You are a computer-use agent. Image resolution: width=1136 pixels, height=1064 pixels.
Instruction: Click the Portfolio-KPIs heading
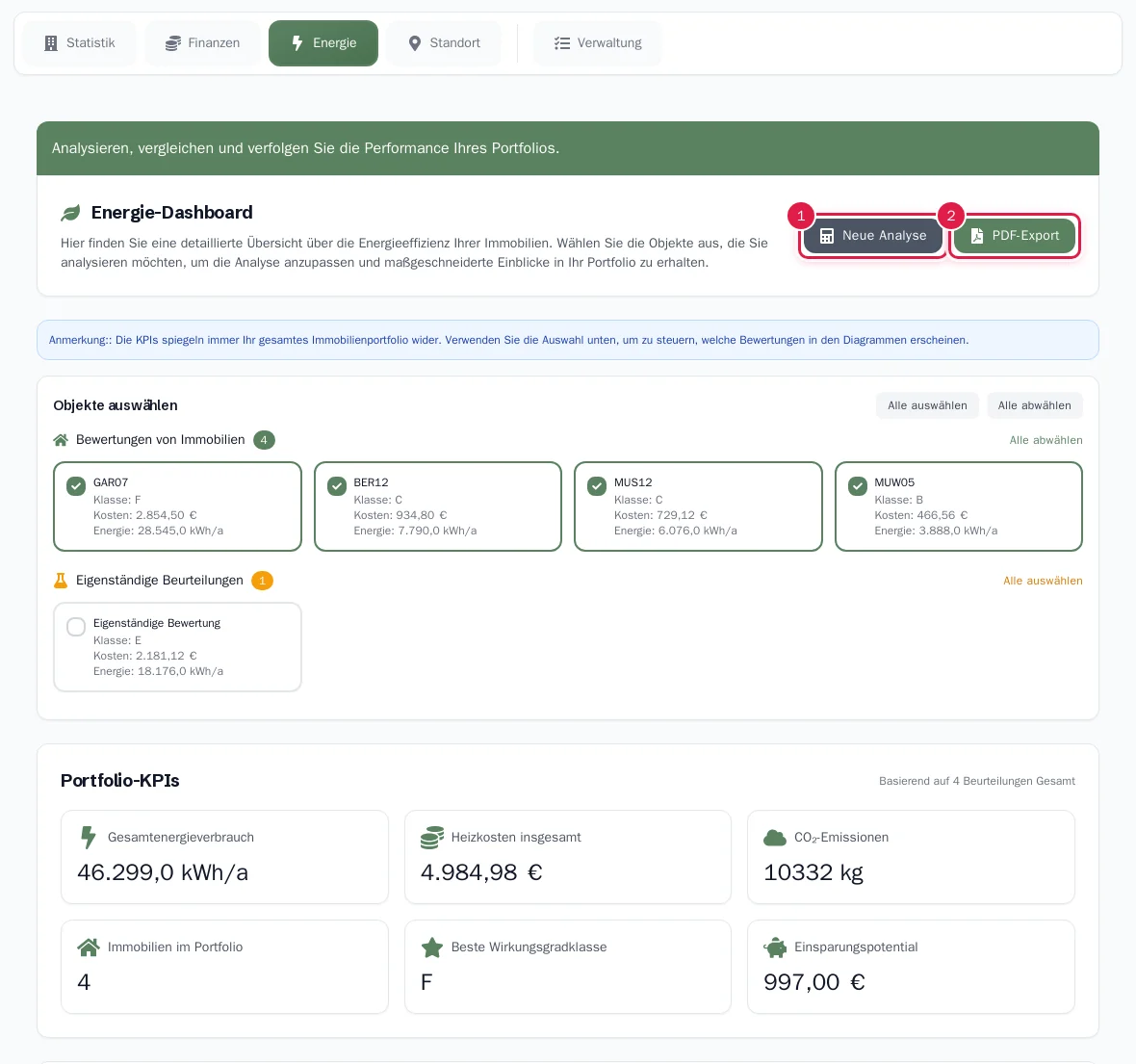(x=120, y=781)
